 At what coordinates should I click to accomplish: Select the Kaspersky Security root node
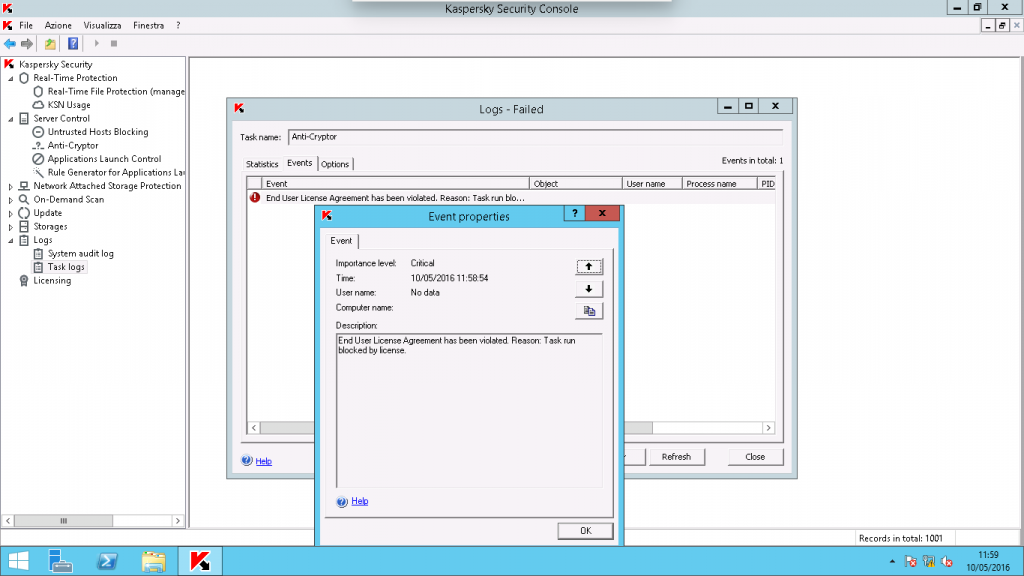coord(56,65)
